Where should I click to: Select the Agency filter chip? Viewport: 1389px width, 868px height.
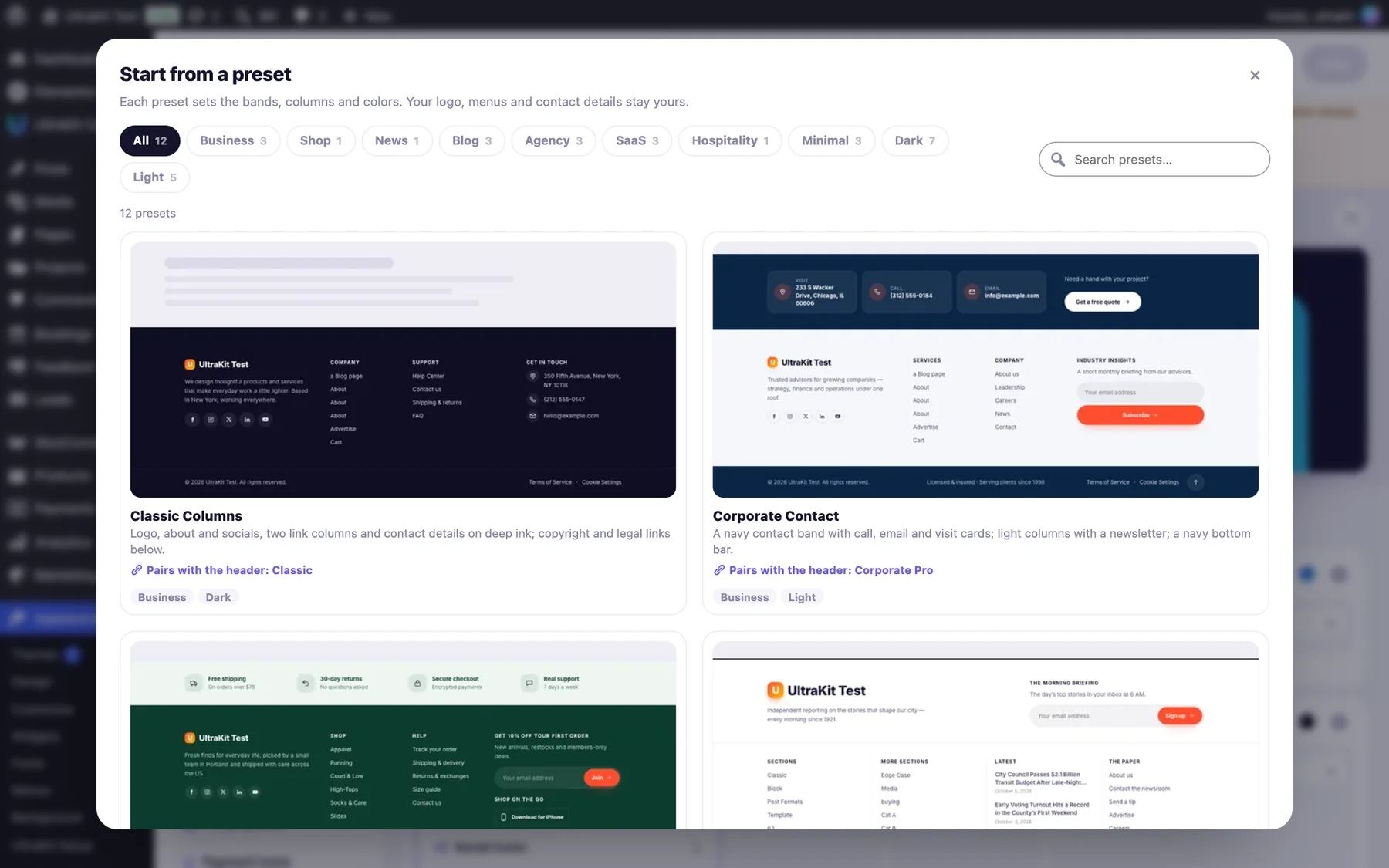click(x=553, y=140)
